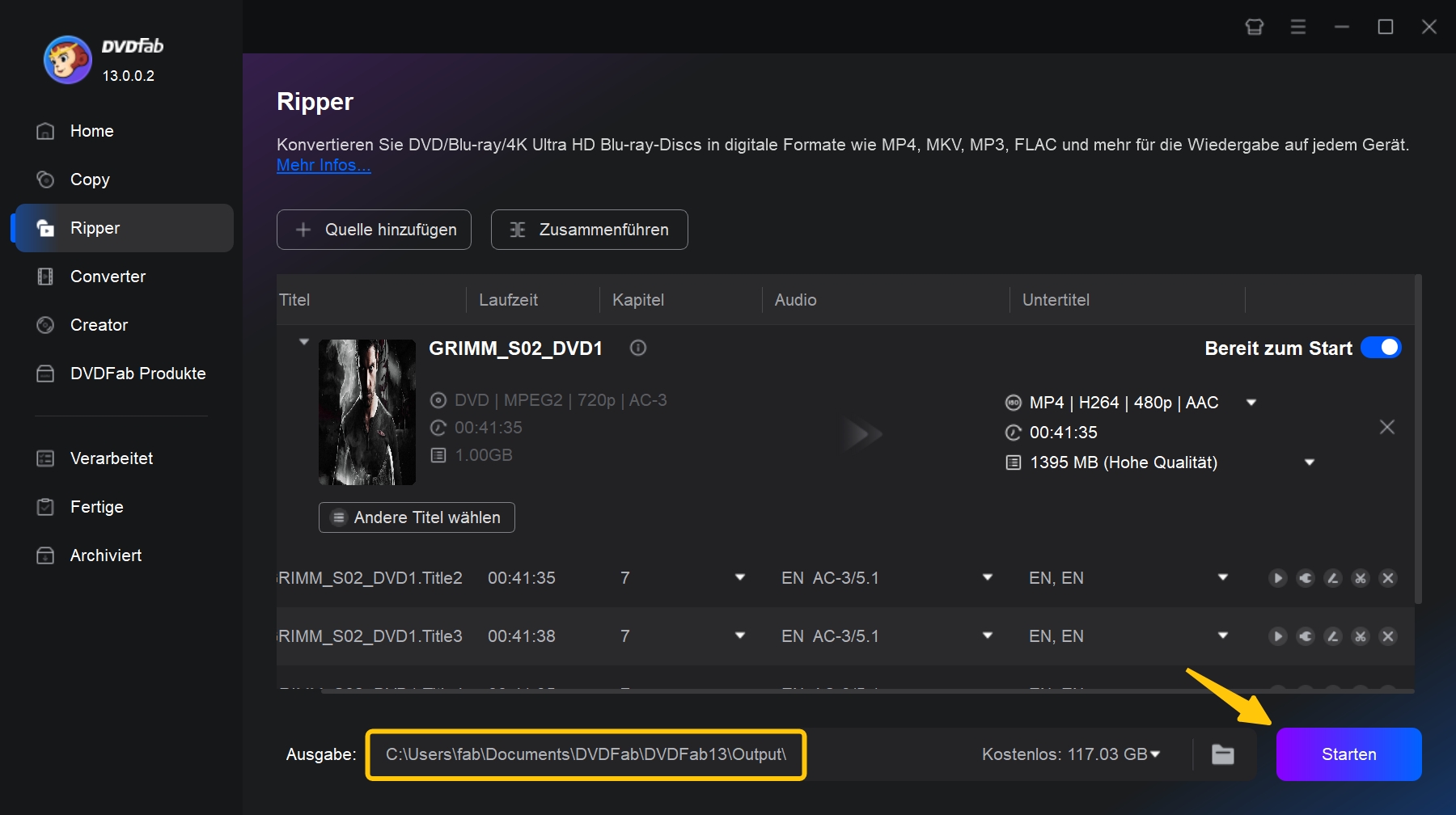Click the 00:41:38 duration of Title3
1456x815 pixels.
[522, 636]
